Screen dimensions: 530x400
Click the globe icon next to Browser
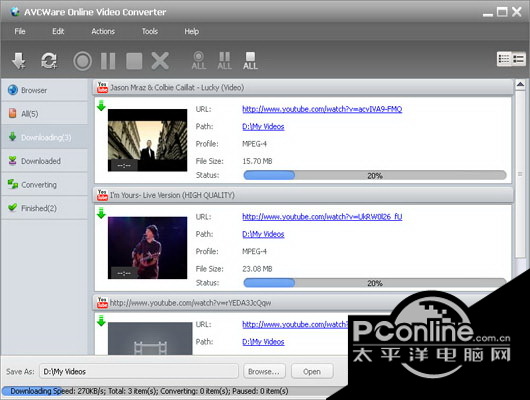point(13,90)
